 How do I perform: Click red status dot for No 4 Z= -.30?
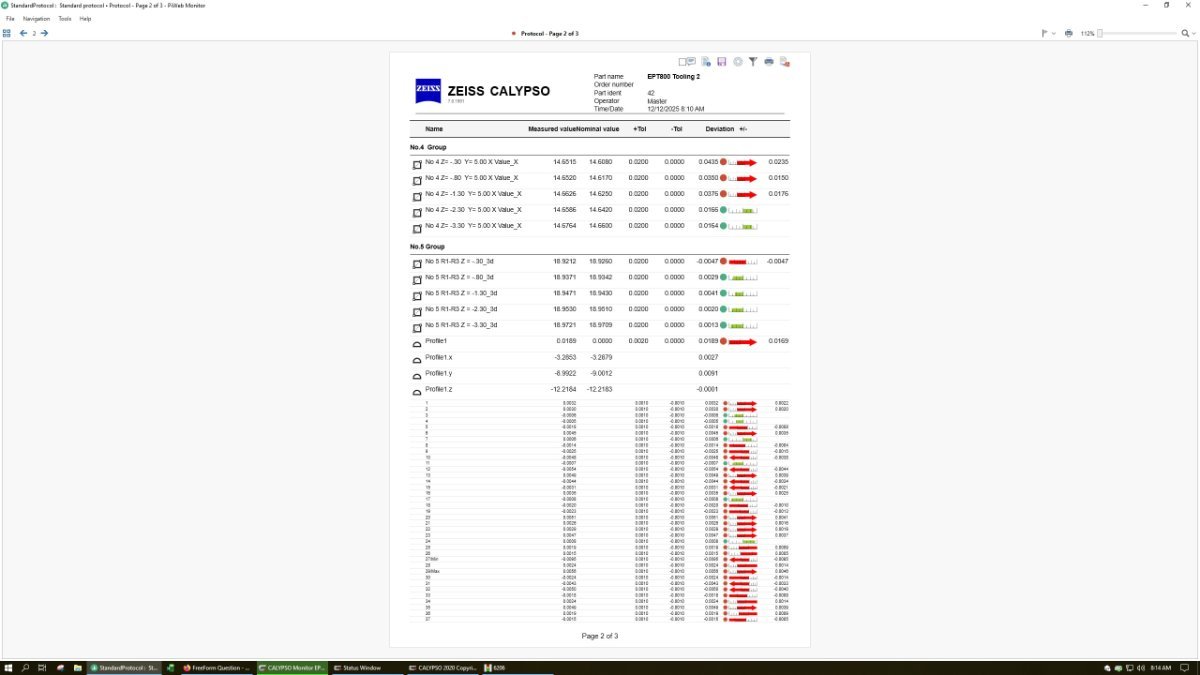tap(723, 161)
